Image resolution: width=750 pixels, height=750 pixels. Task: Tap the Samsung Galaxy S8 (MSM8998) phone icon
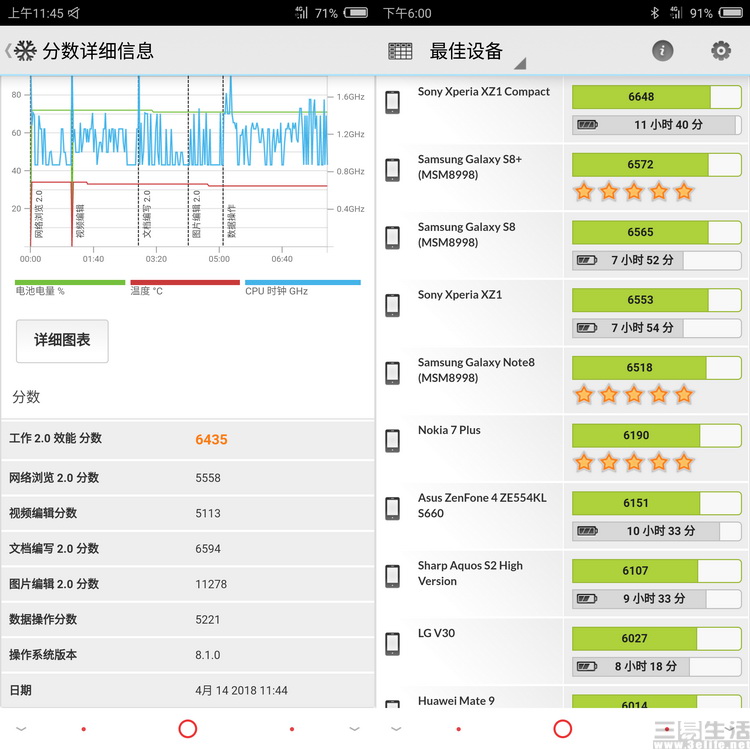pyautogui.click(x=393, y=238)
